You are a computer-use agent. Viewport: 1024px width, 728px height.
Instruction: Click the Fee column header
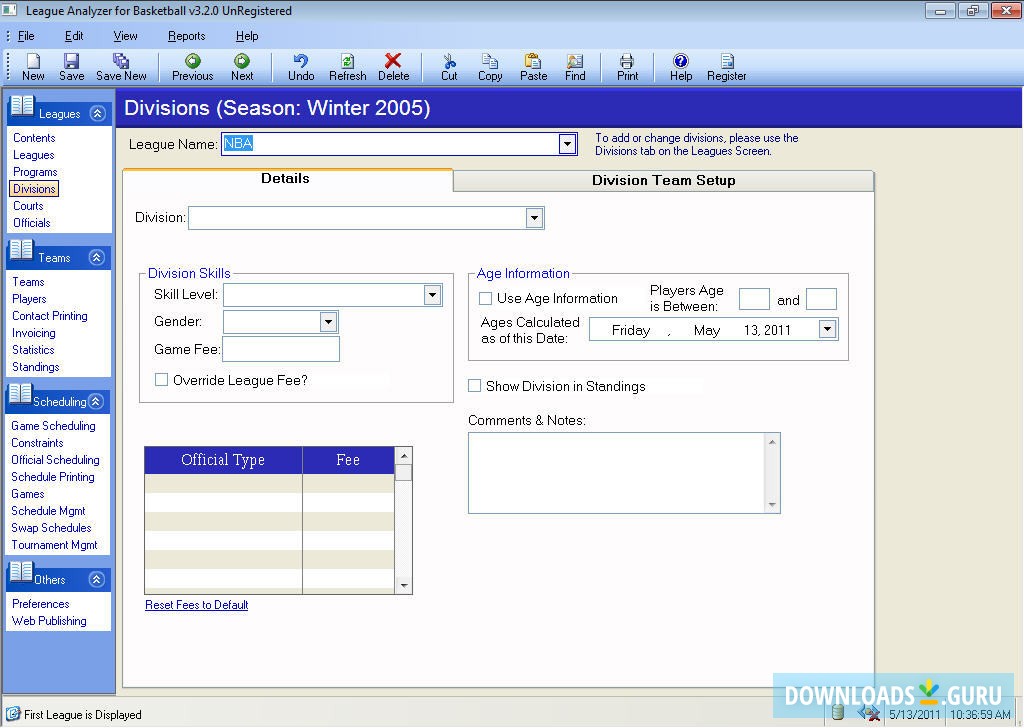pos(348,460)
